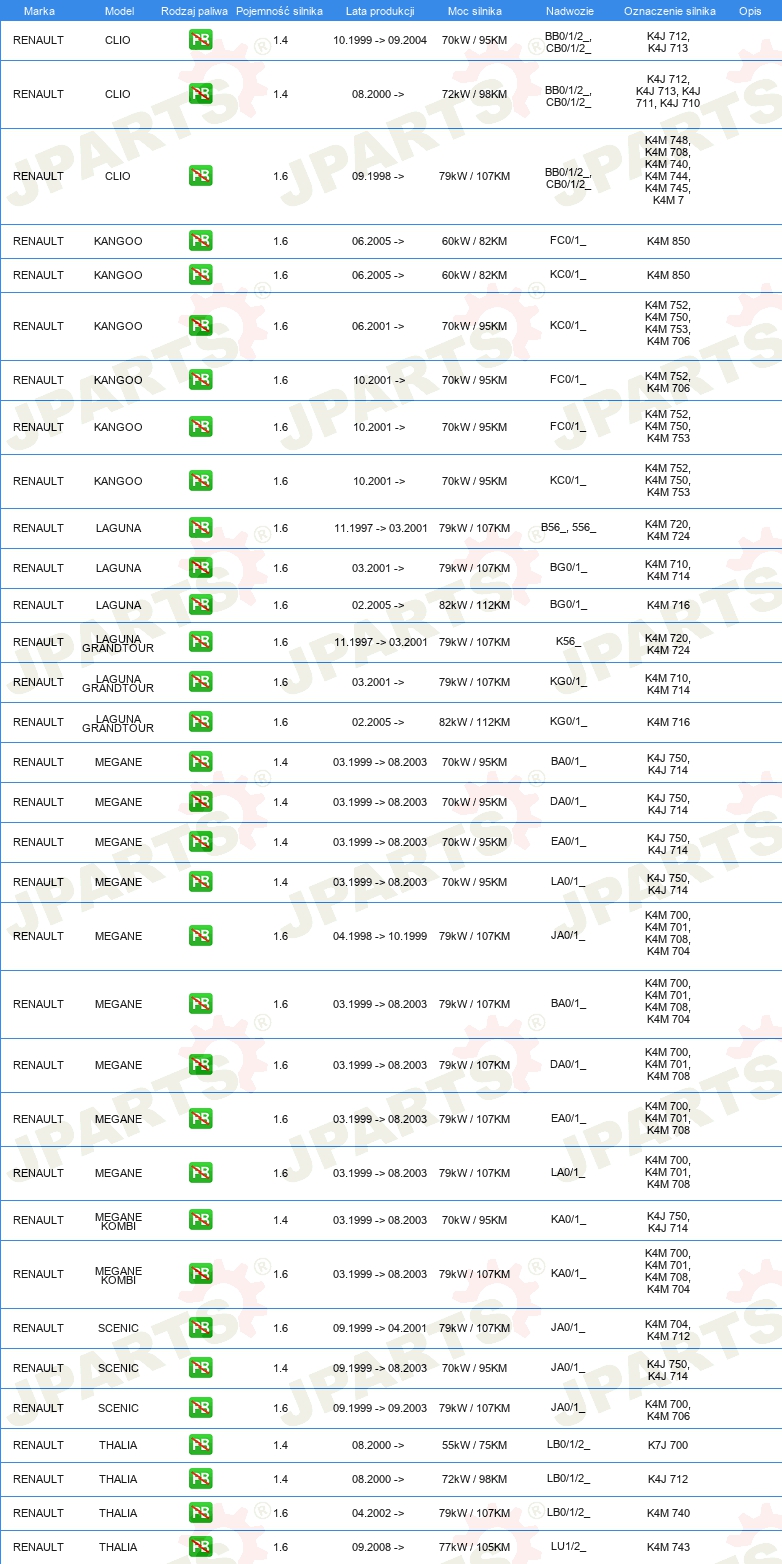The width and height of the screenshot is (782, 1564).
Task: Click the Nadwozie column header
Action: [x=569, y=11]
